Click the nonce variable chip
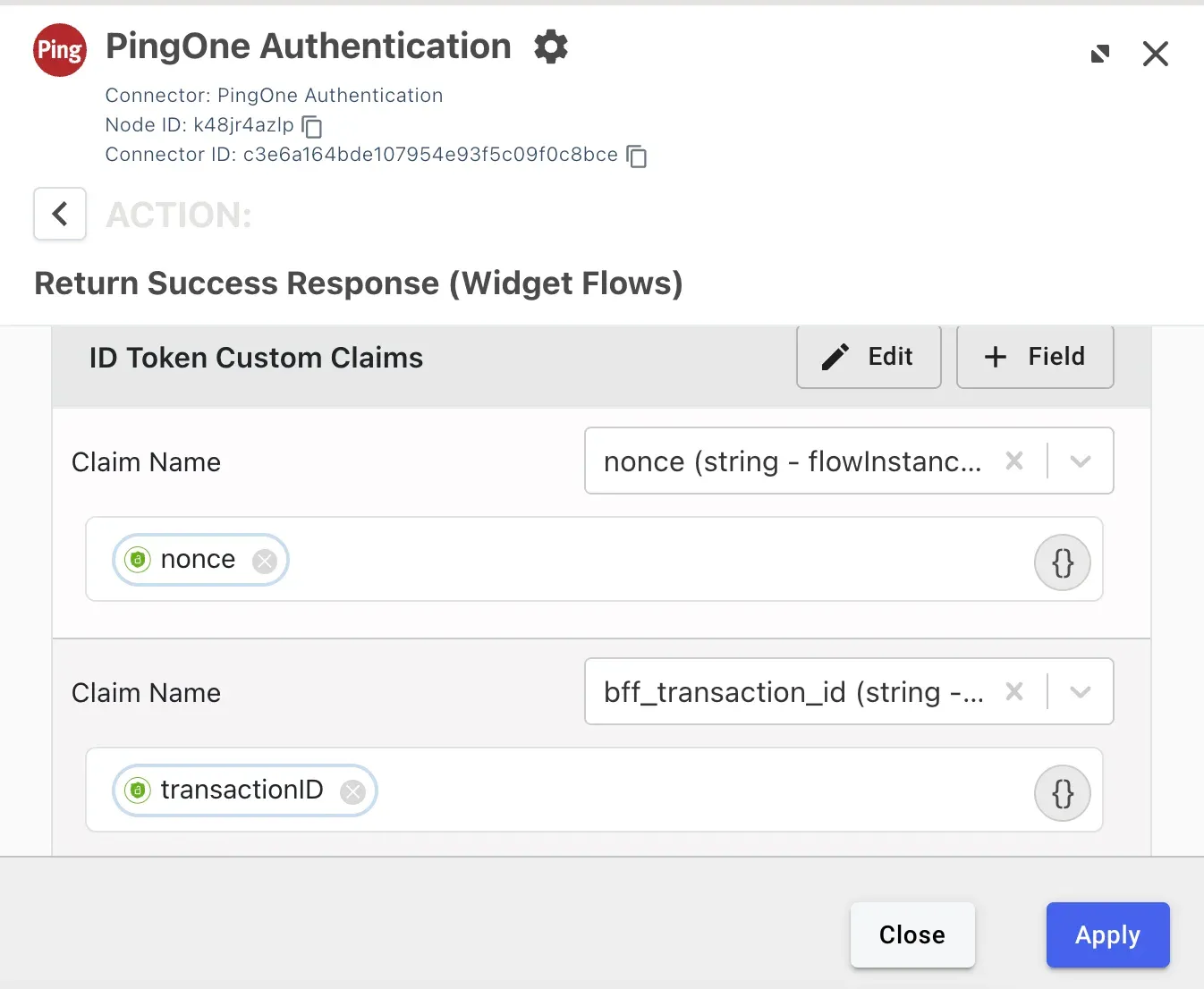 tap(200, 560)
